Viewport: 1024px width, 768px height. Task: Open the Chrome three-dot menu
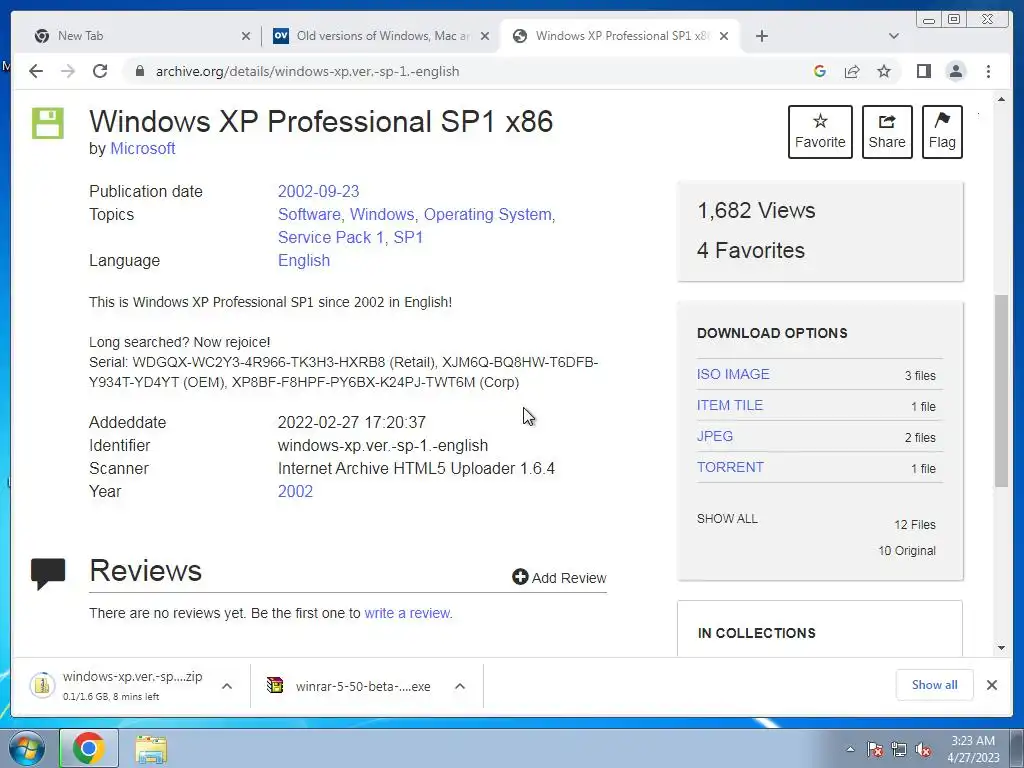pos(988,71)
